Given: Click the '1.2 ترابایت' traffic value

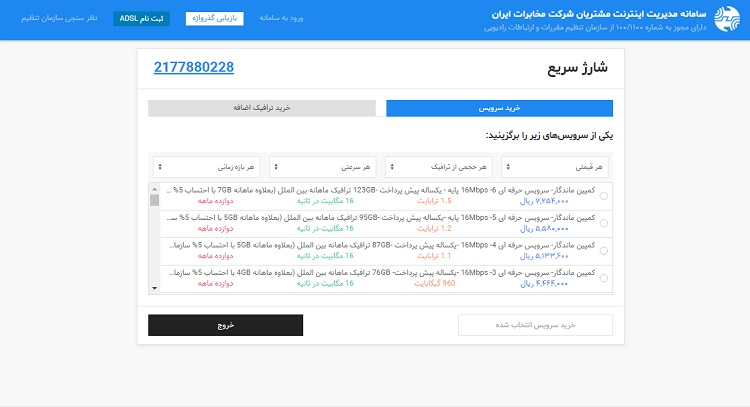Looking at the screenshot, I should (434, 229).
